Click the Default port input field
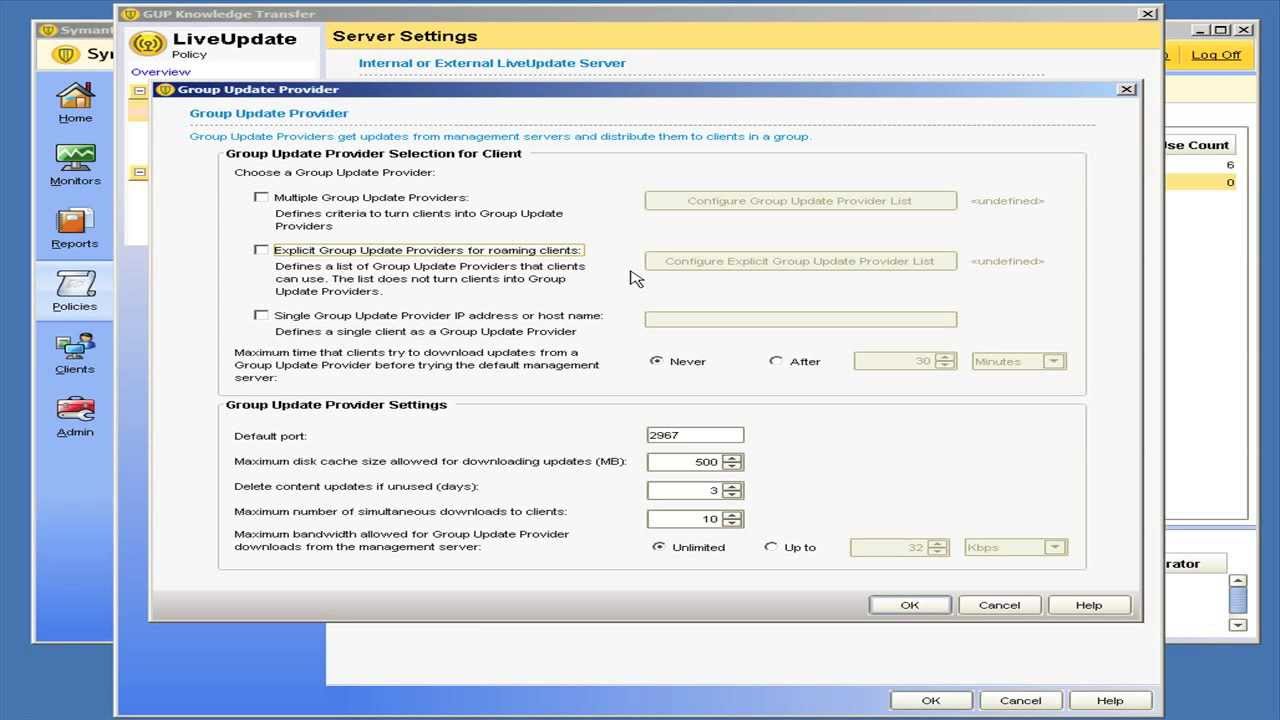 pos(695,435)
